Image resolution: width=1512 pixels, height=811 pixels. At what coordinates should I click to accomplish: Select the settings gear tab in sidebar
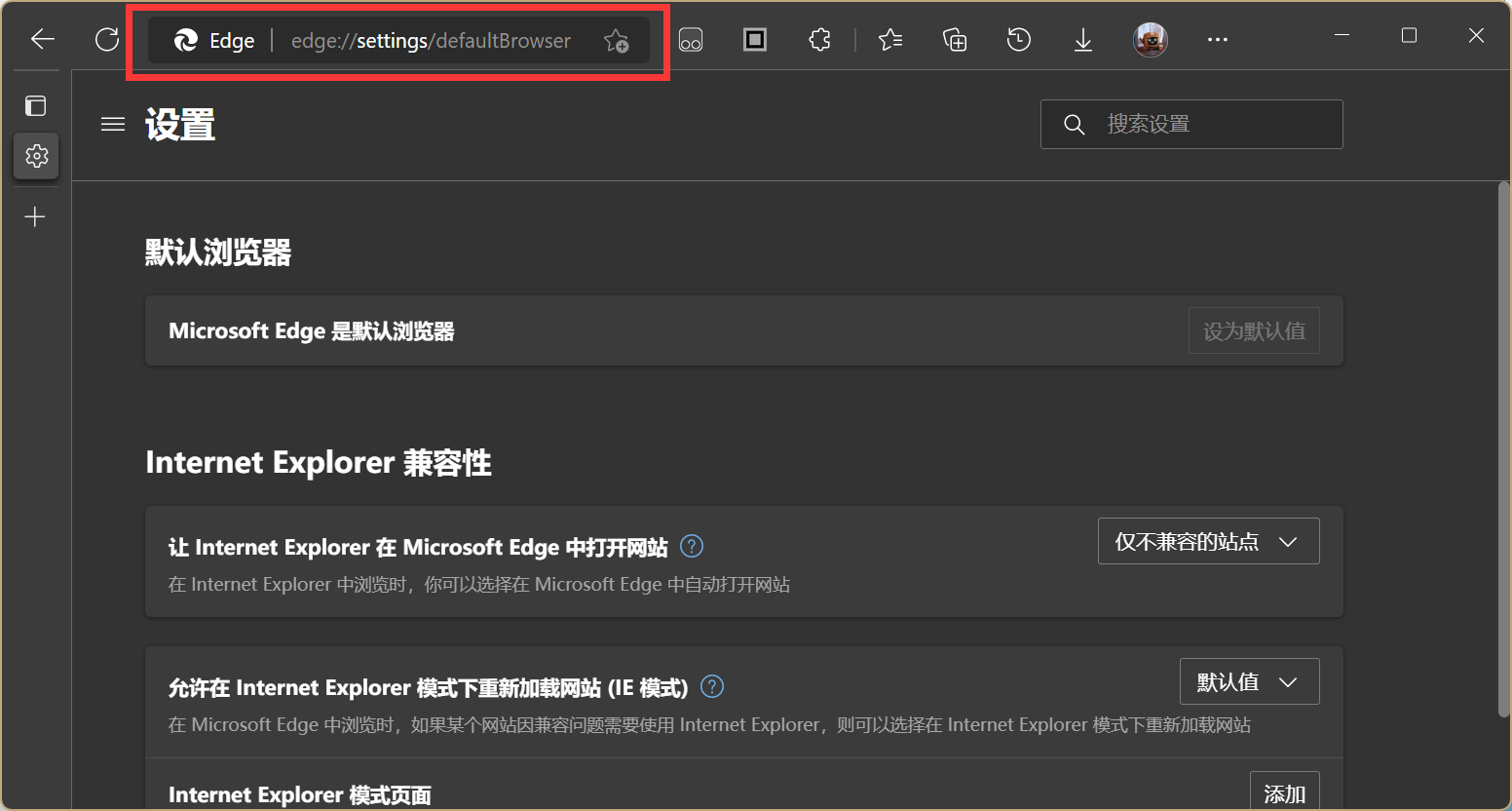click(x=36, y=156)
